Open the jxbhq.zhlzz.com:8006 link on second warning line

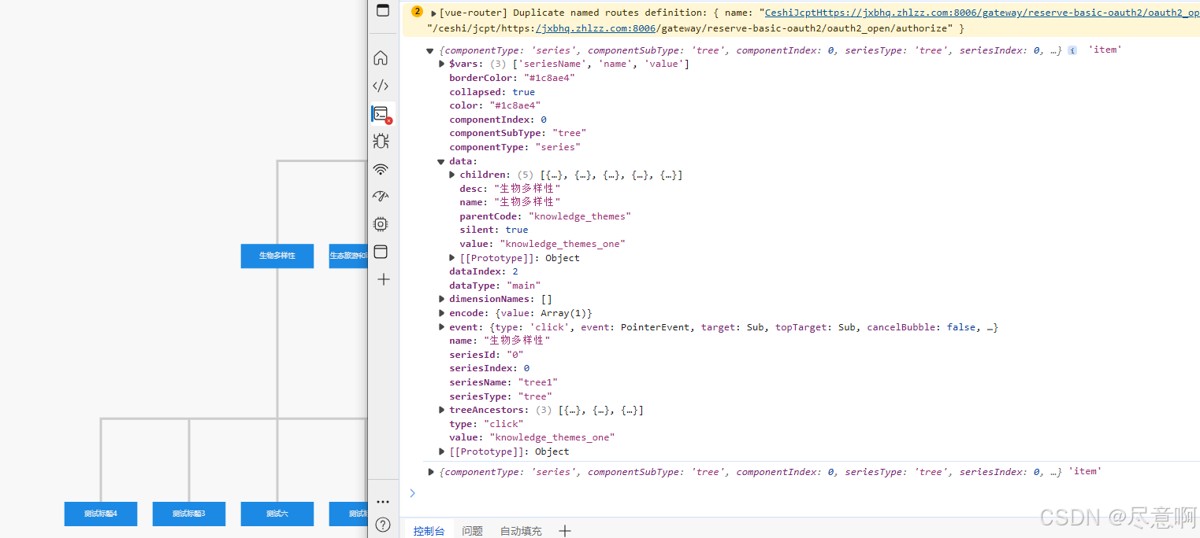click(599, 29)
